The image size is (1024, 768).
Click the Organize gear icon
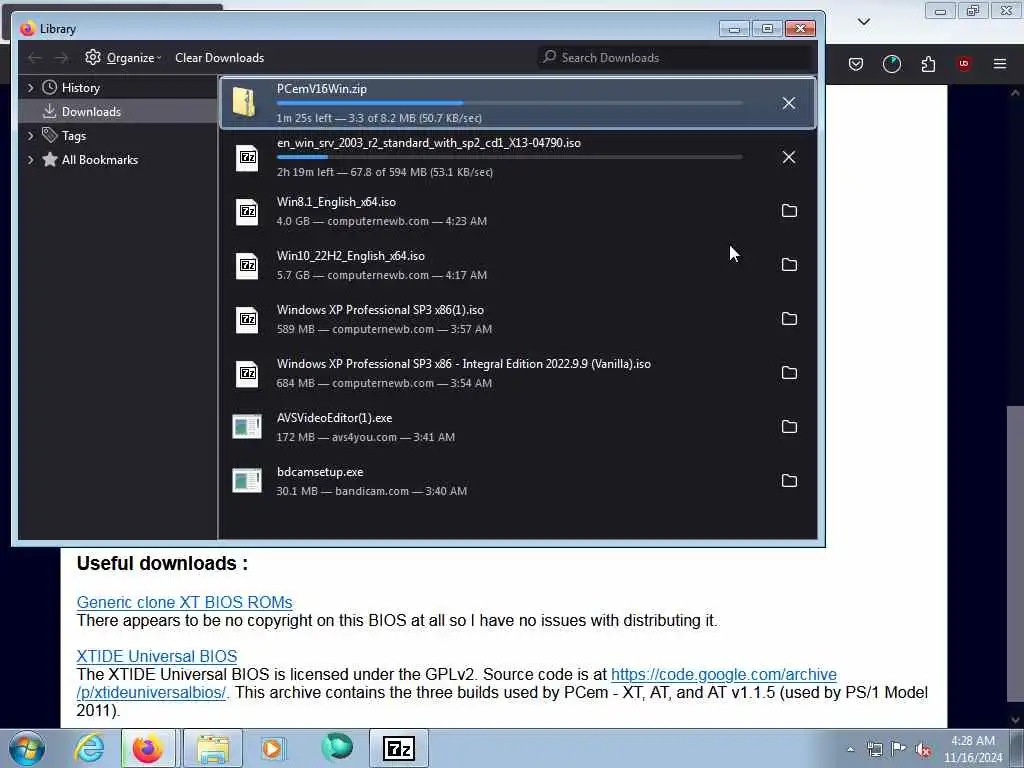click(93, 57)
